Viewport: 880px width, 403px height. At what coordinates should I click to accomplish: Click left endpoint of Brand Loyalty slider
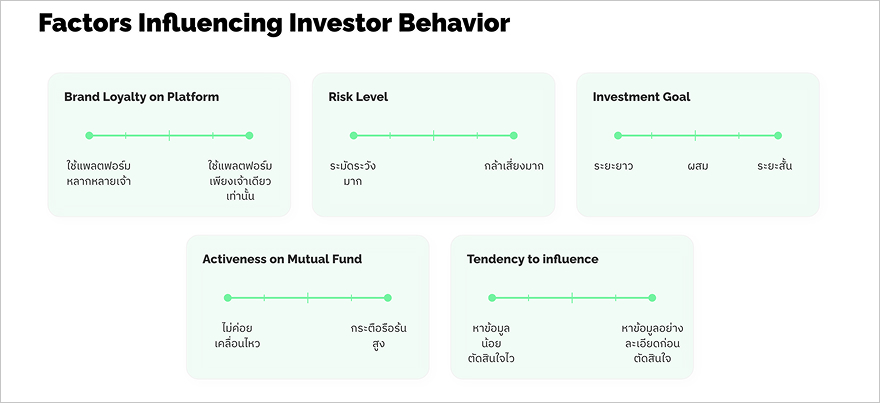(x=89, y=135)
